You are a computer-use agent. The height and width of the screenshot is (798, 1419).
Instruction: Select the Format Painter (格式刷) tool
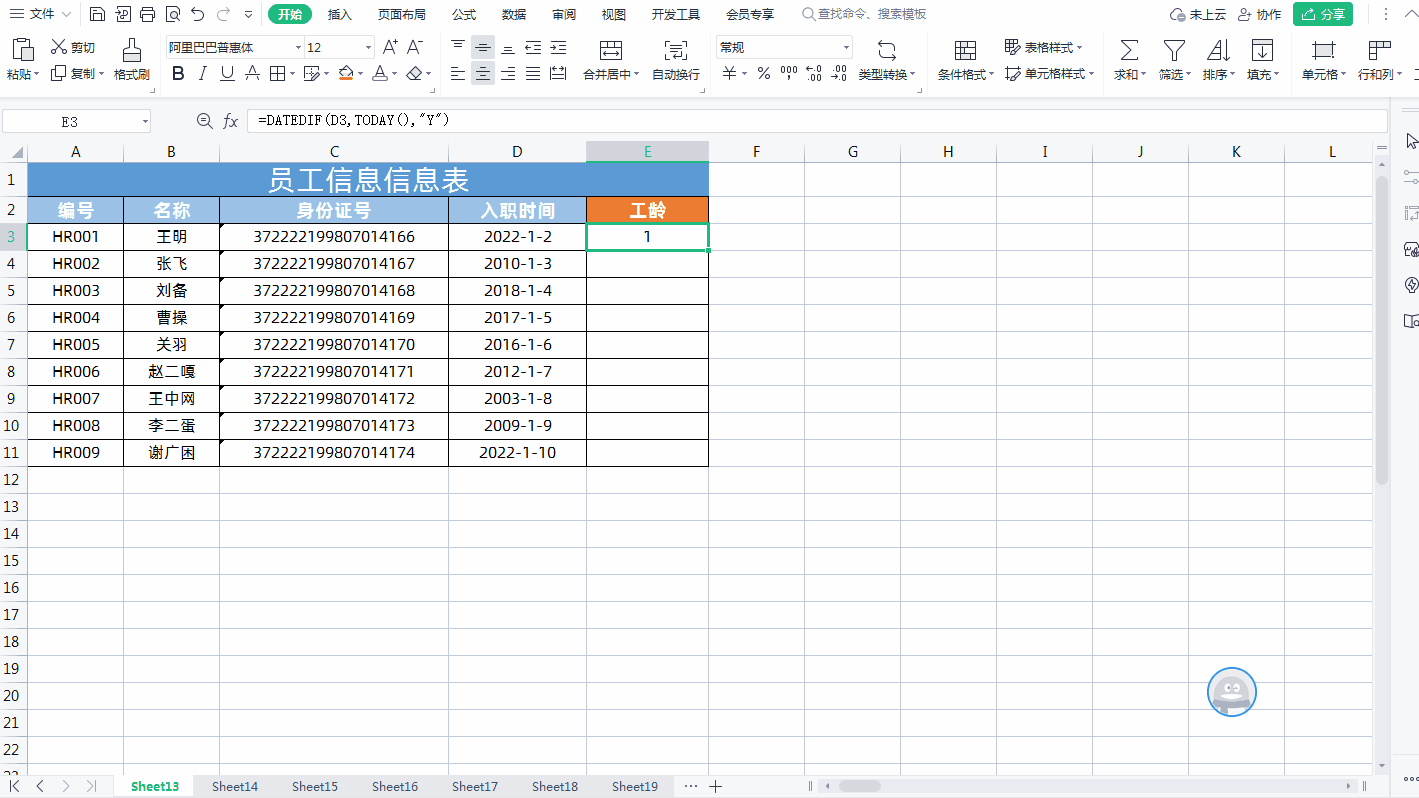pos(131,60)
